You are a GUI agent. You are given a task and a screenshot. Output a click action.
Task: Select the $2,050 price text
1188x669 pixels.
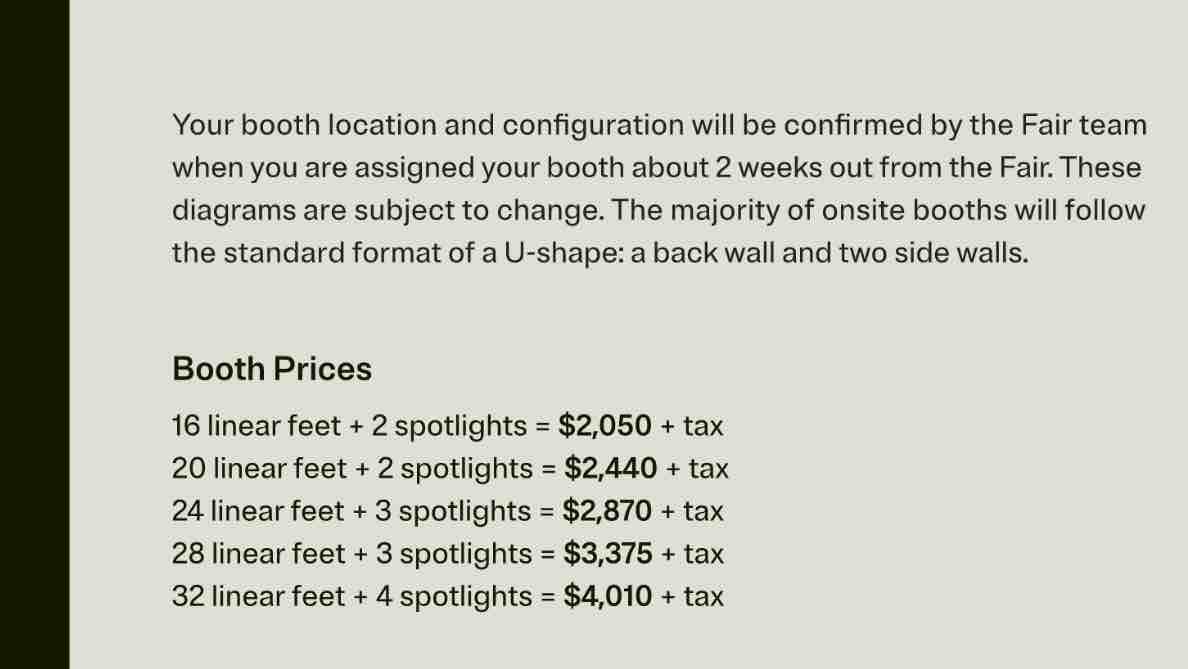605,426
